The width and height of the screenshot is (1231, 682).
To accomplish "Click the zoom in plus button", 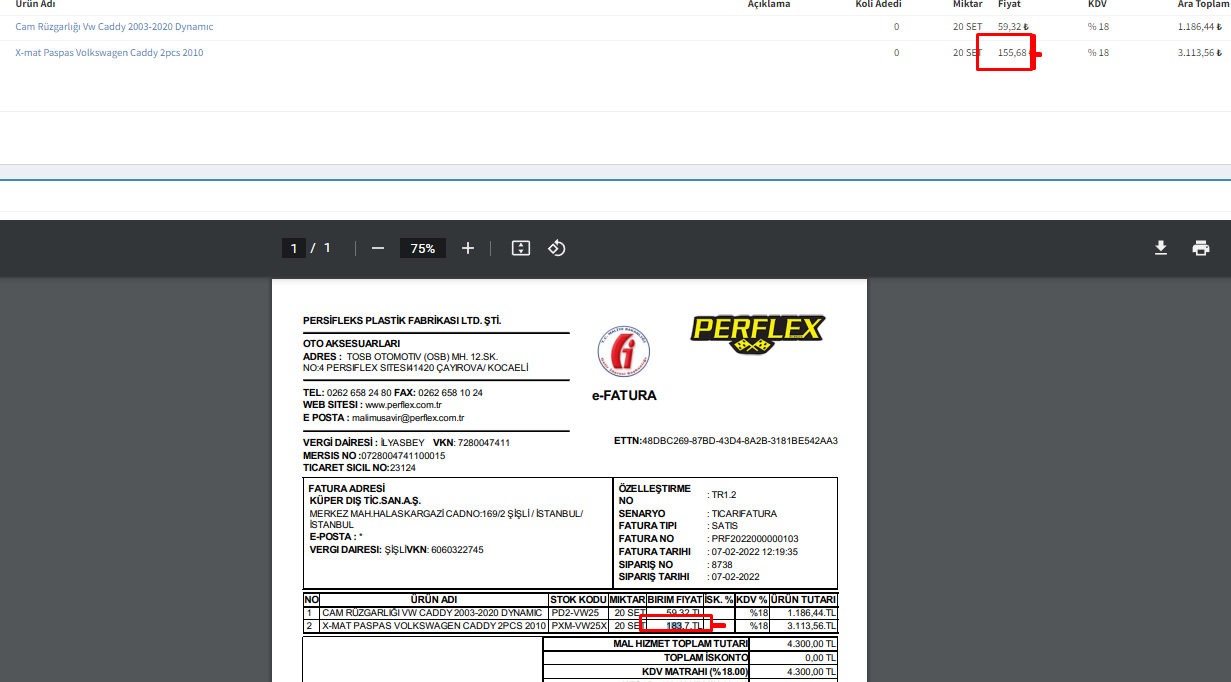I will tap(468, 248).
